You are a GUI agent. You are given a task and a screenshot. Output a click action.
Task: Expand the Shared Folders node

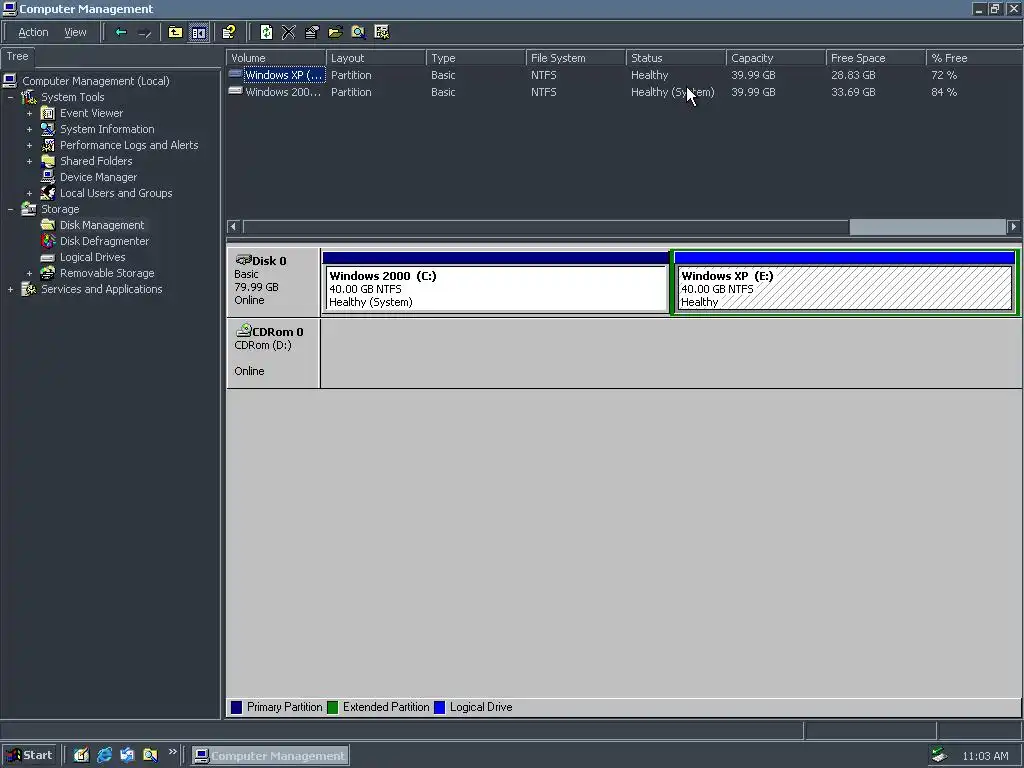29,161
